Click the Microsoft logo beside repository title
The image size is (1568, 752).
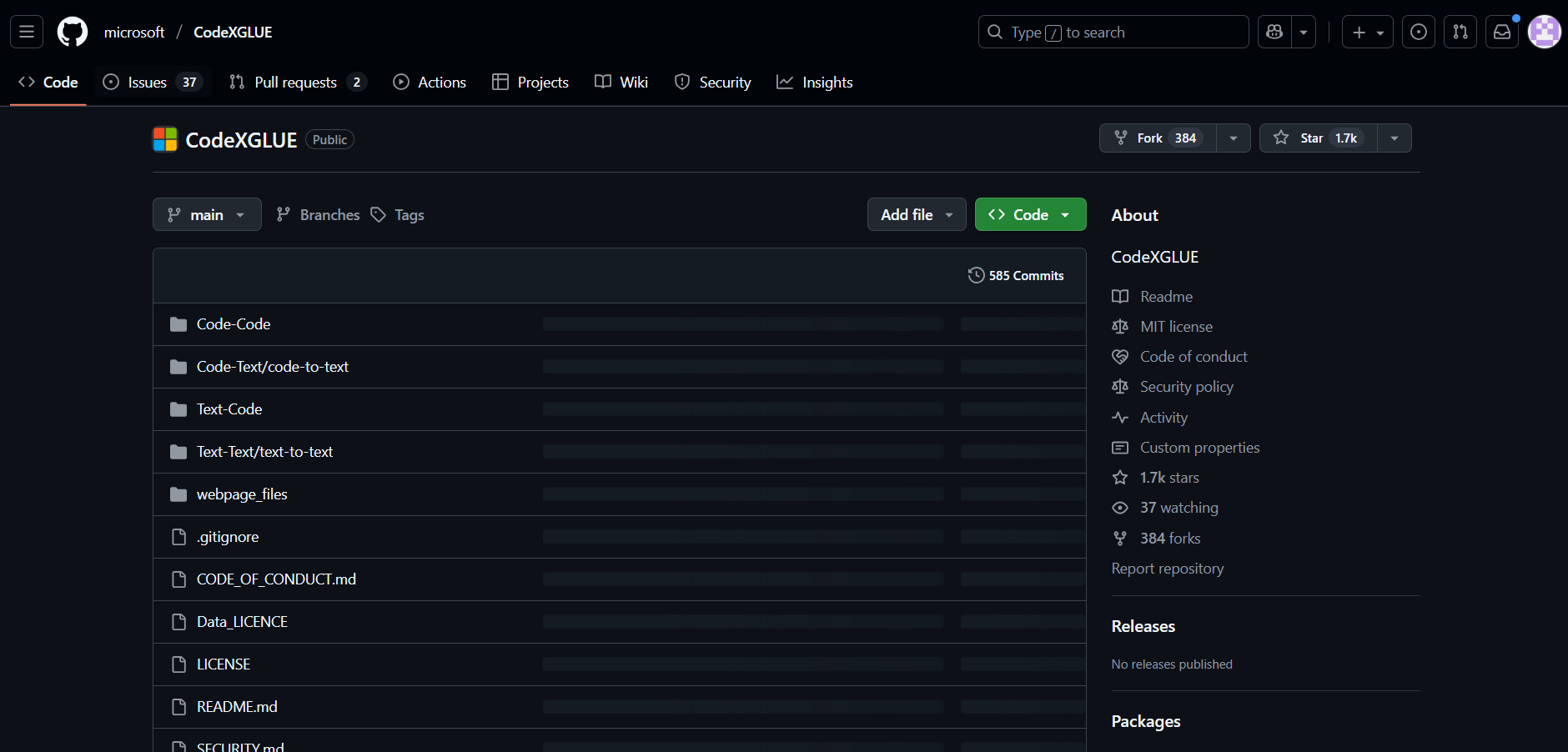[x=165, y=139]
